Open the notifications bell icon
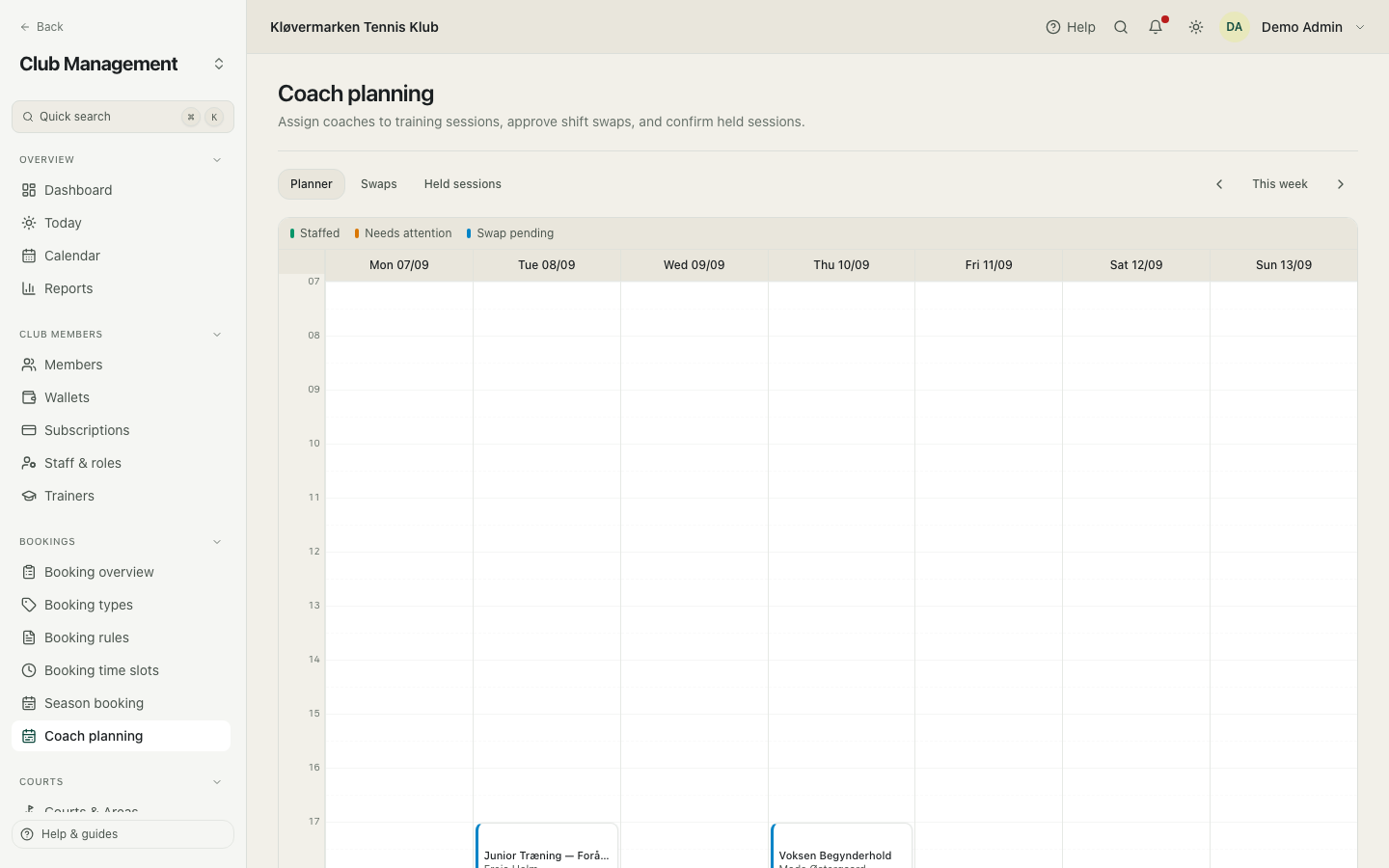1389x868 pixels. 1156,27
